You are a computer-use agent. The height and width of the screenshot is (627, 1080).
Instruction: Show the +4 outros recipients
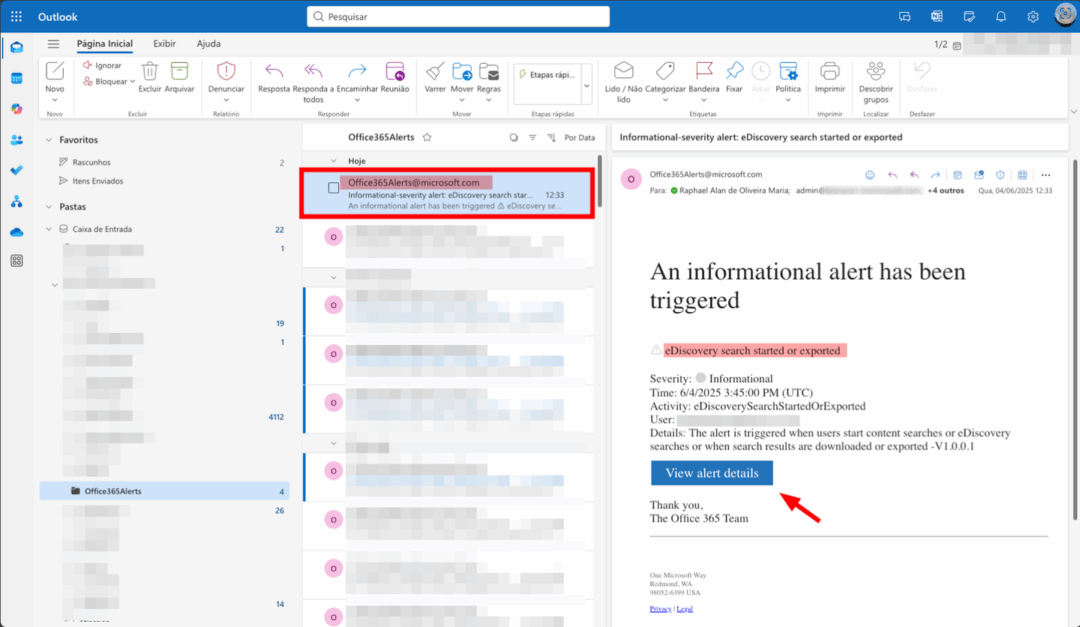click(946, 191)
